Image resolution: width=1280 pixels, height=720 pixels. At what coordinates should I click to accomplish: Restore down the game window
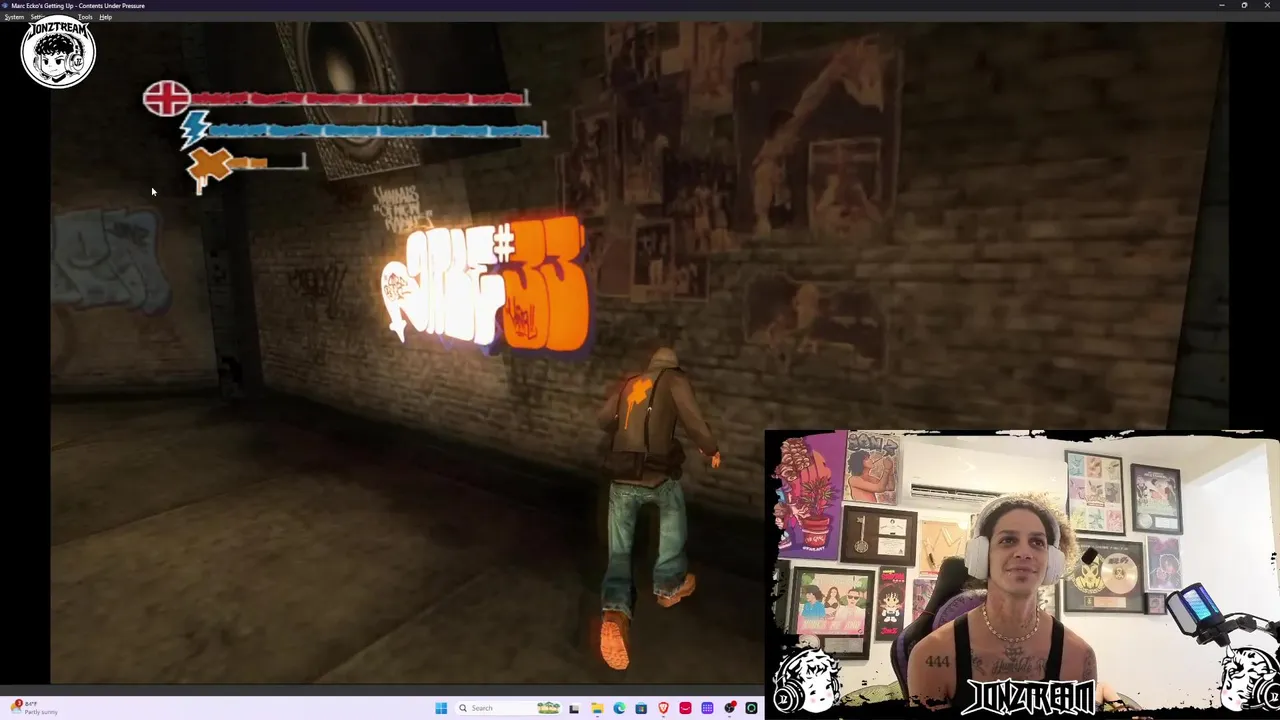1244,5
